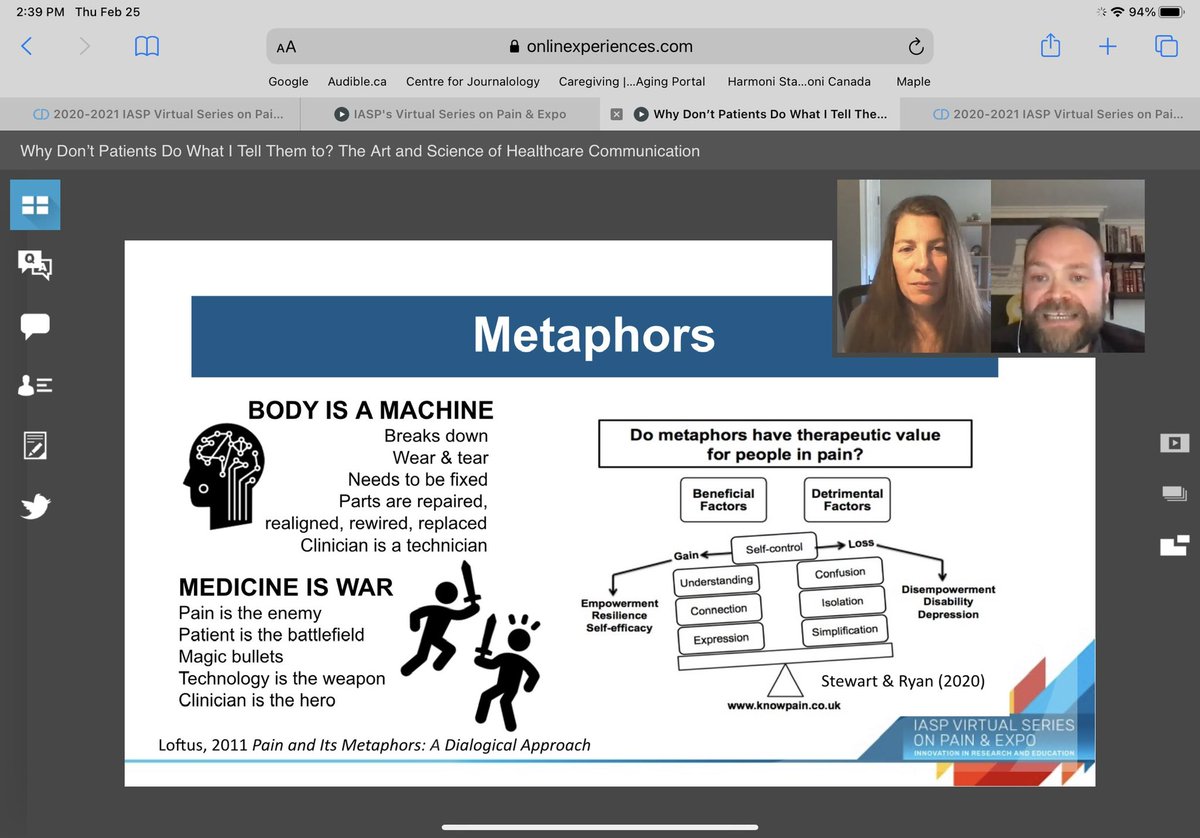Screen dimensions: 1200x838
Task: Reload the page with the refresh icon
Action: pos(915,46)
